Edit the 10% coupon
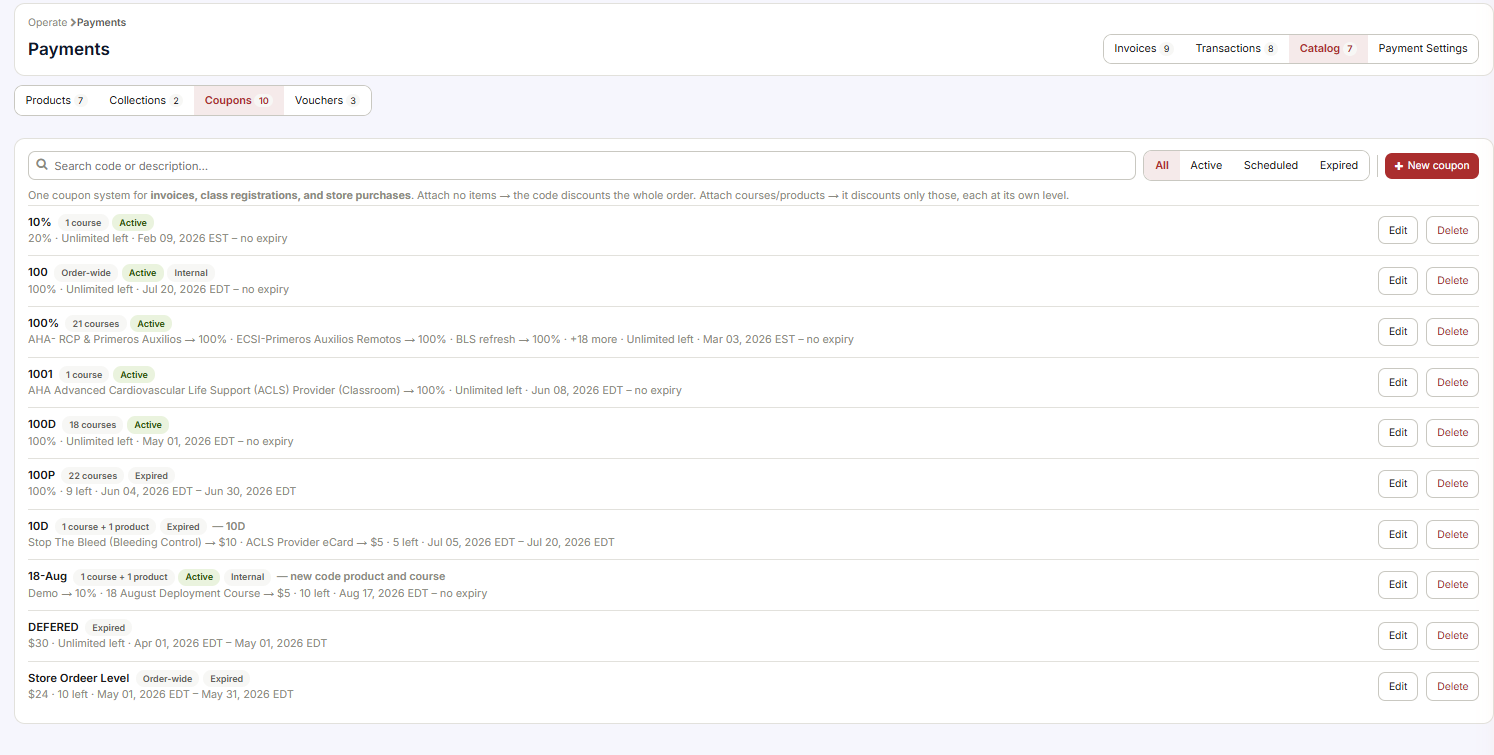This screenshot has width=1494, height=755. [x=1398, y=230]
